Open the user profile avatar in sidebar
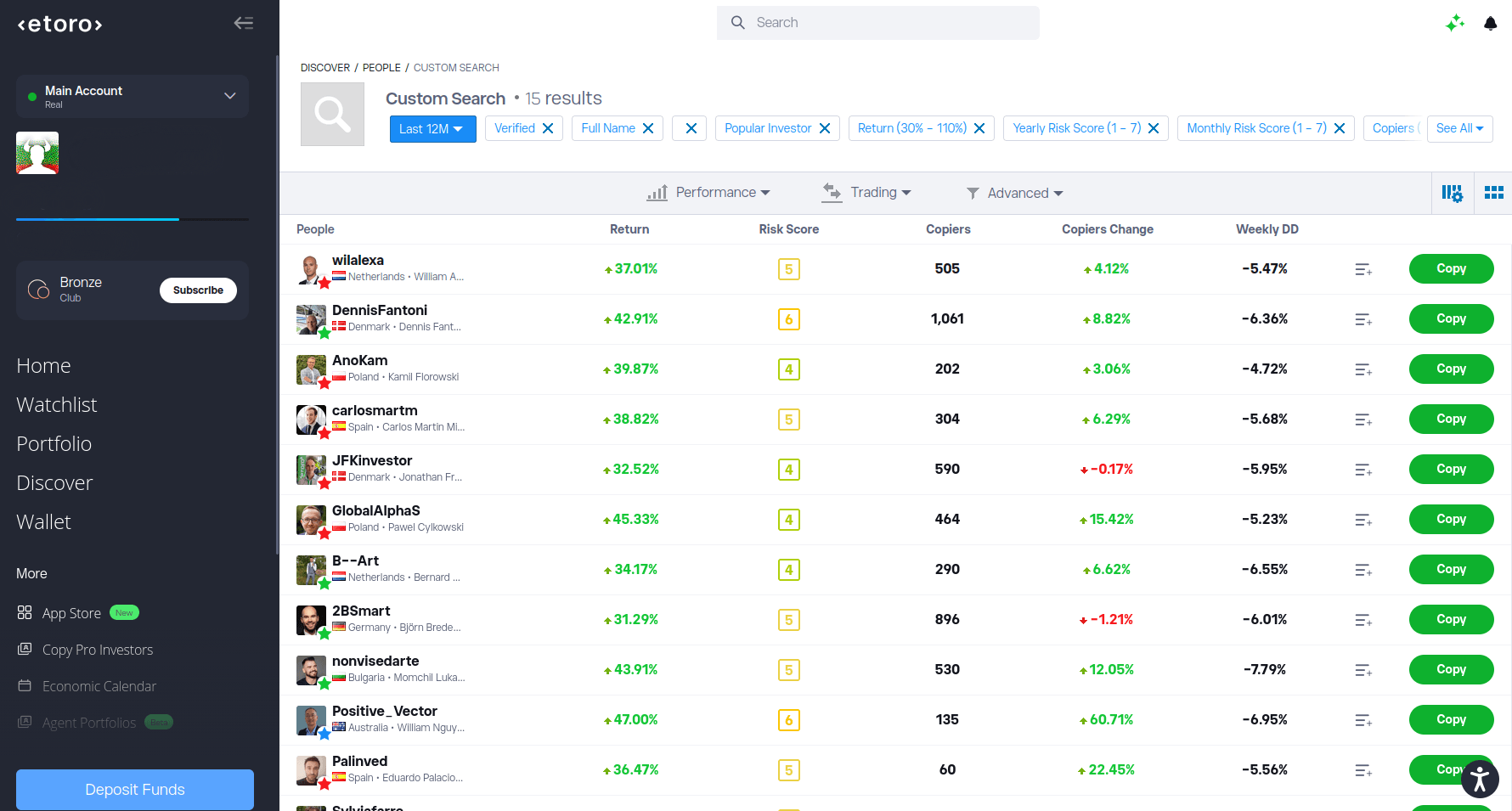Viewport: 1512px width, 811px height. [37, 153]
